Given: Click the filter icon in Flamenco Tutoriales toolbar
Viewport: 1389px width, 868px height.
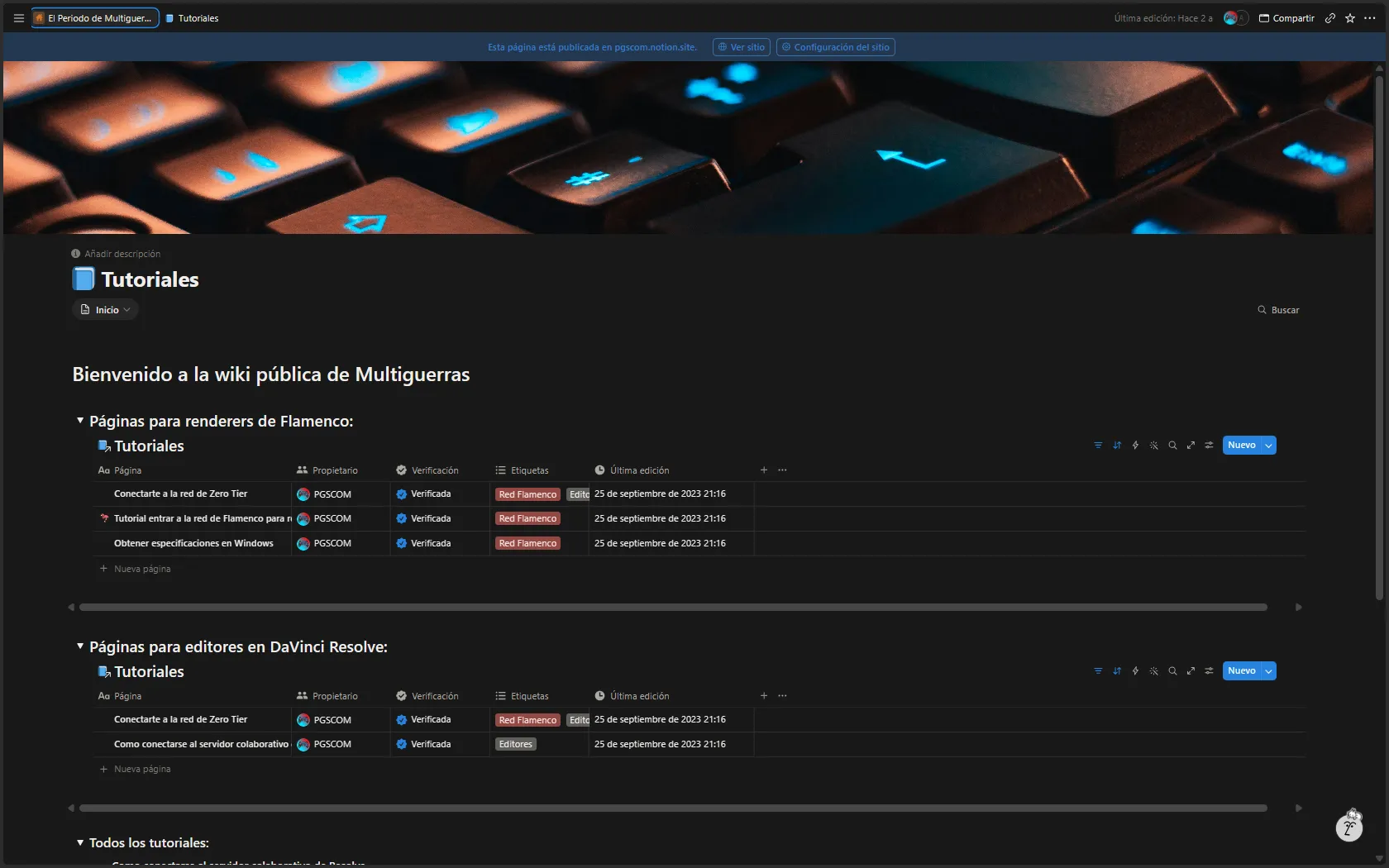Looking at the screenshot, I should (1098, 446).
